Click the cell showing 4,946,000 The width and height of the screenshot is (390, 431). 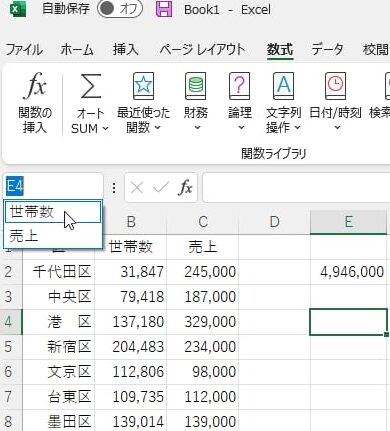click(x=348, y=272)
